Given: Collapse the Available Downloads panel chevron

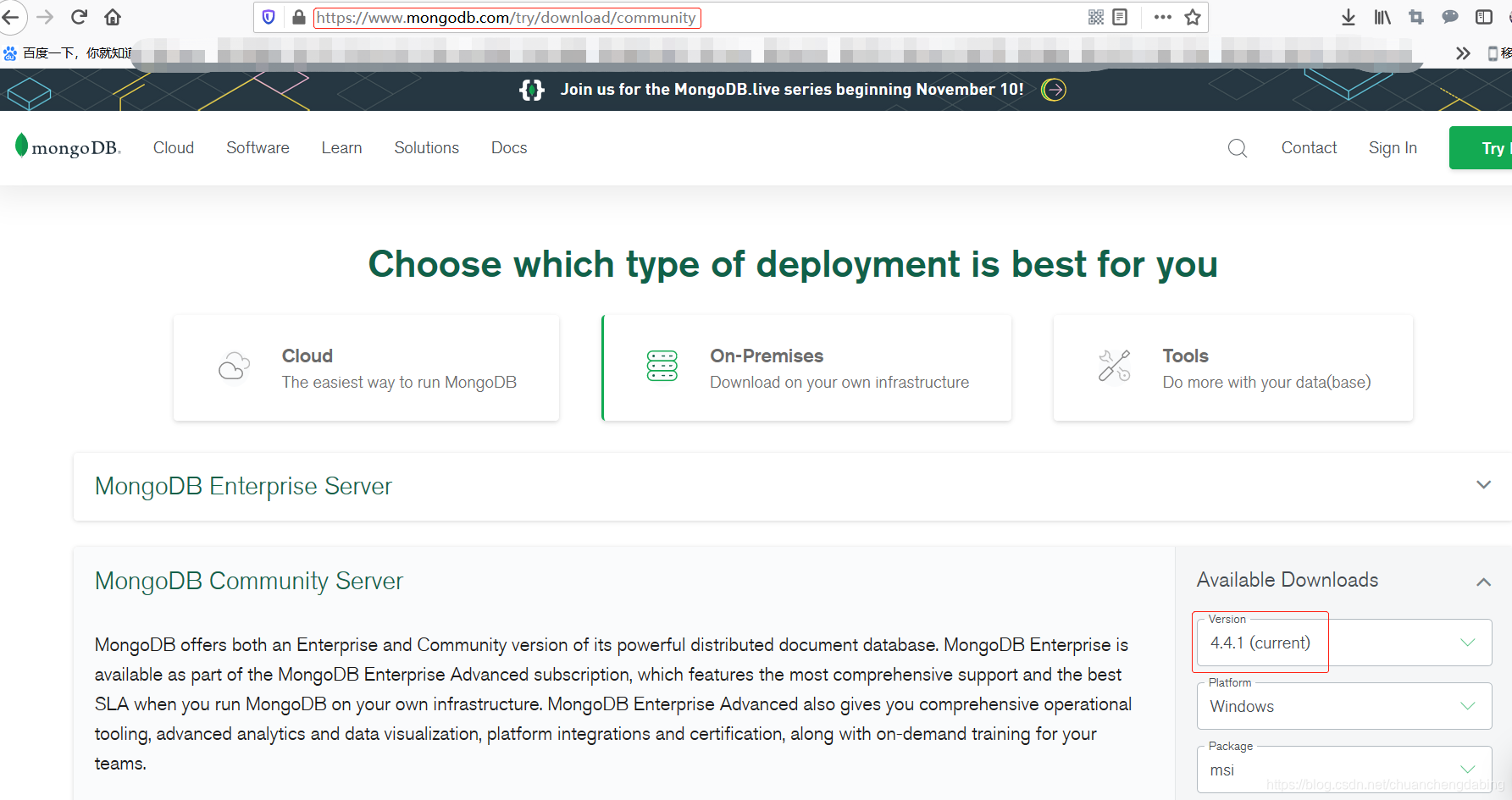Looking at the screenshot, I should tap(1483, 582).
